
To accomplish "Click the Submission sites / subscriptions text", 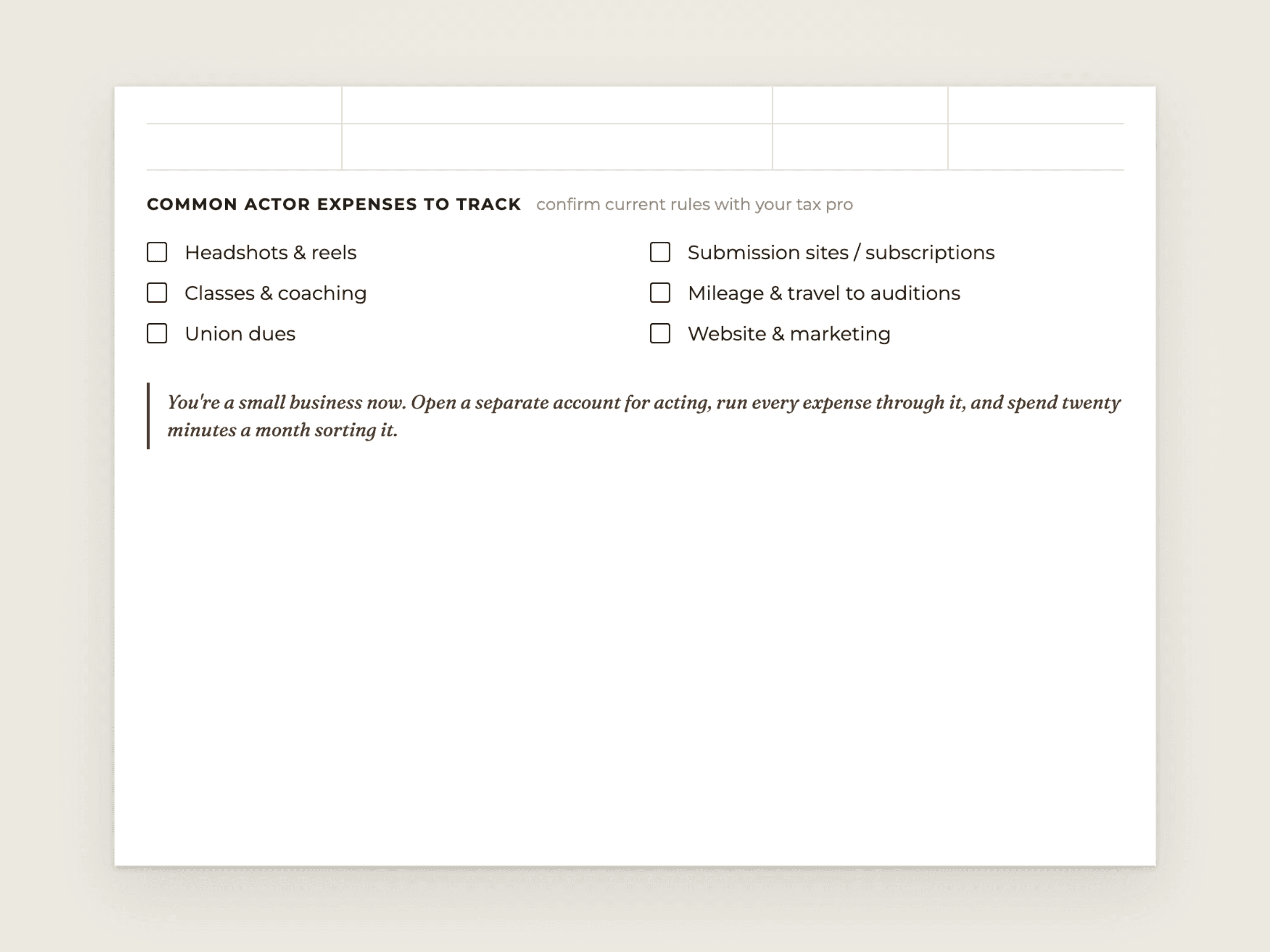I will pyautogui.click(x=841, y=253).
